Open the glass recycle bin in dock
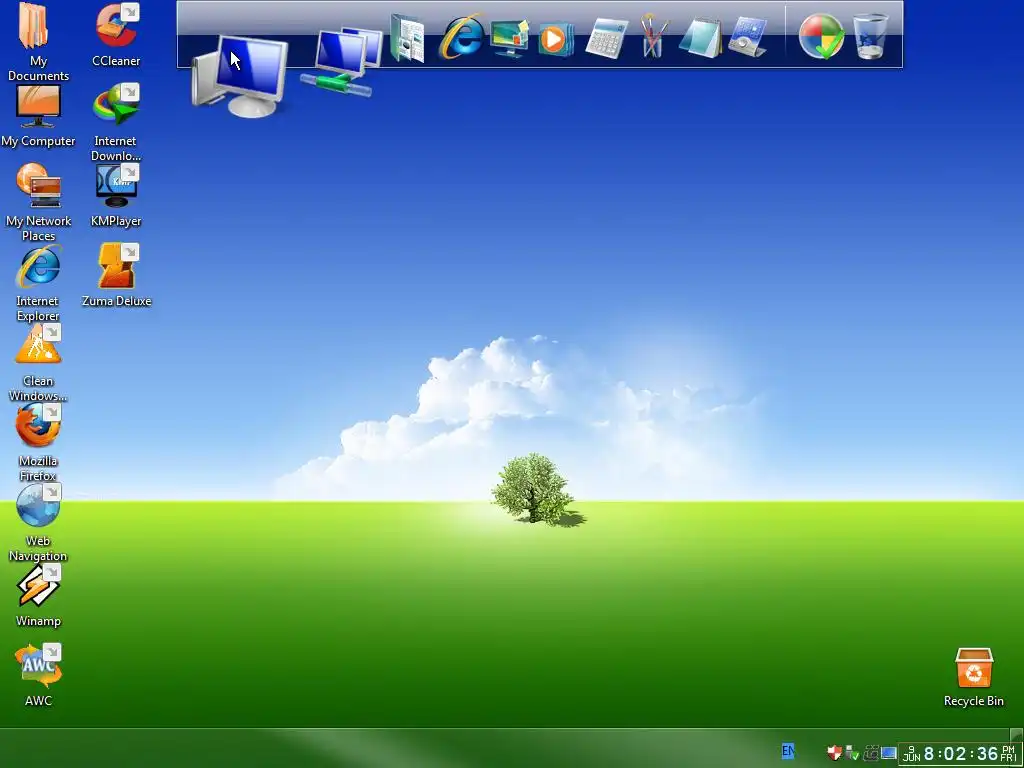This screenshot has height=768, width=1024. [x=871, y=37]
